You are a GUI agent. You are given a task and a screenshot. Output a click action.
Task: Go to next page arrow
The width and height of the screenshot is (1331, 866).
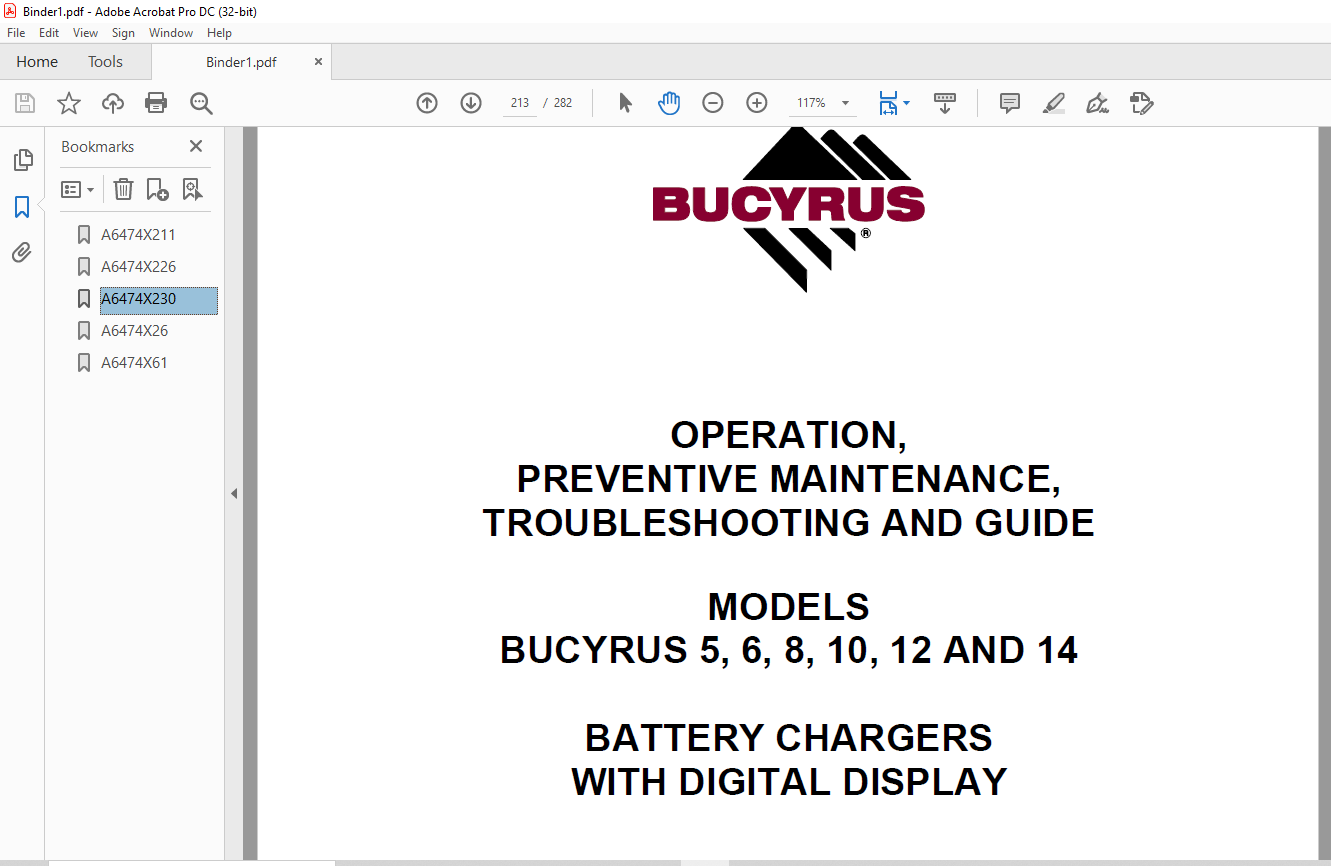click(x=471, y=103)
